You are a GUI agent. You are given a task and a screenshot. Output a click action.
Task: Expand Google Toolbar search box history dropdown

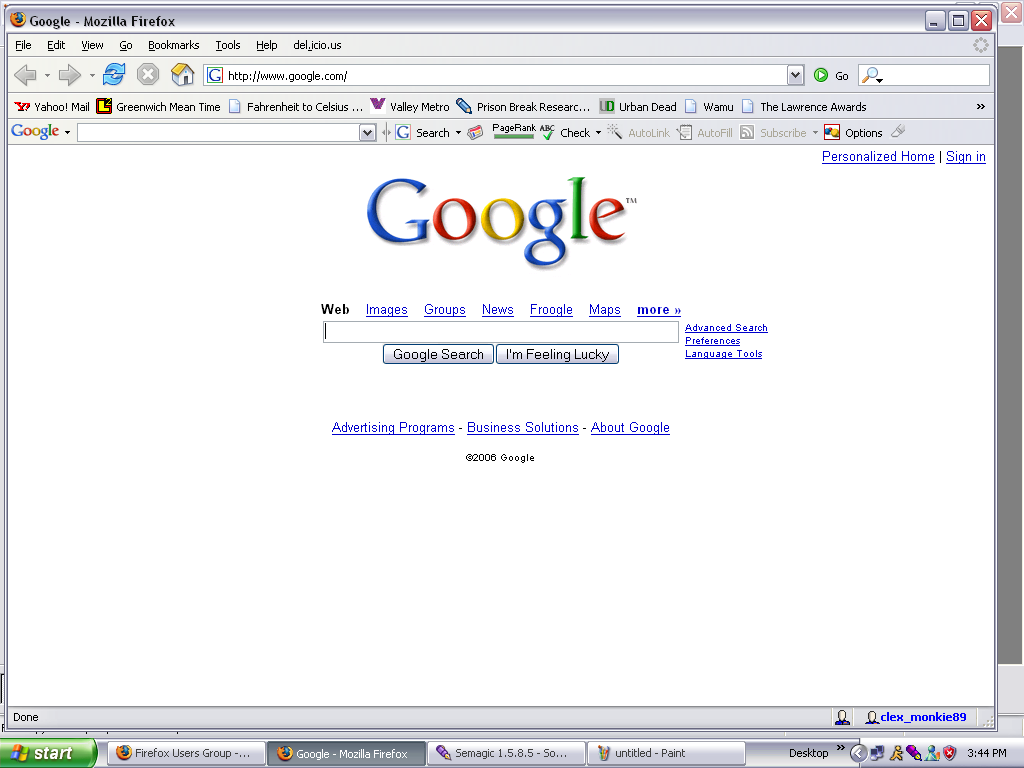coord(368,133)
